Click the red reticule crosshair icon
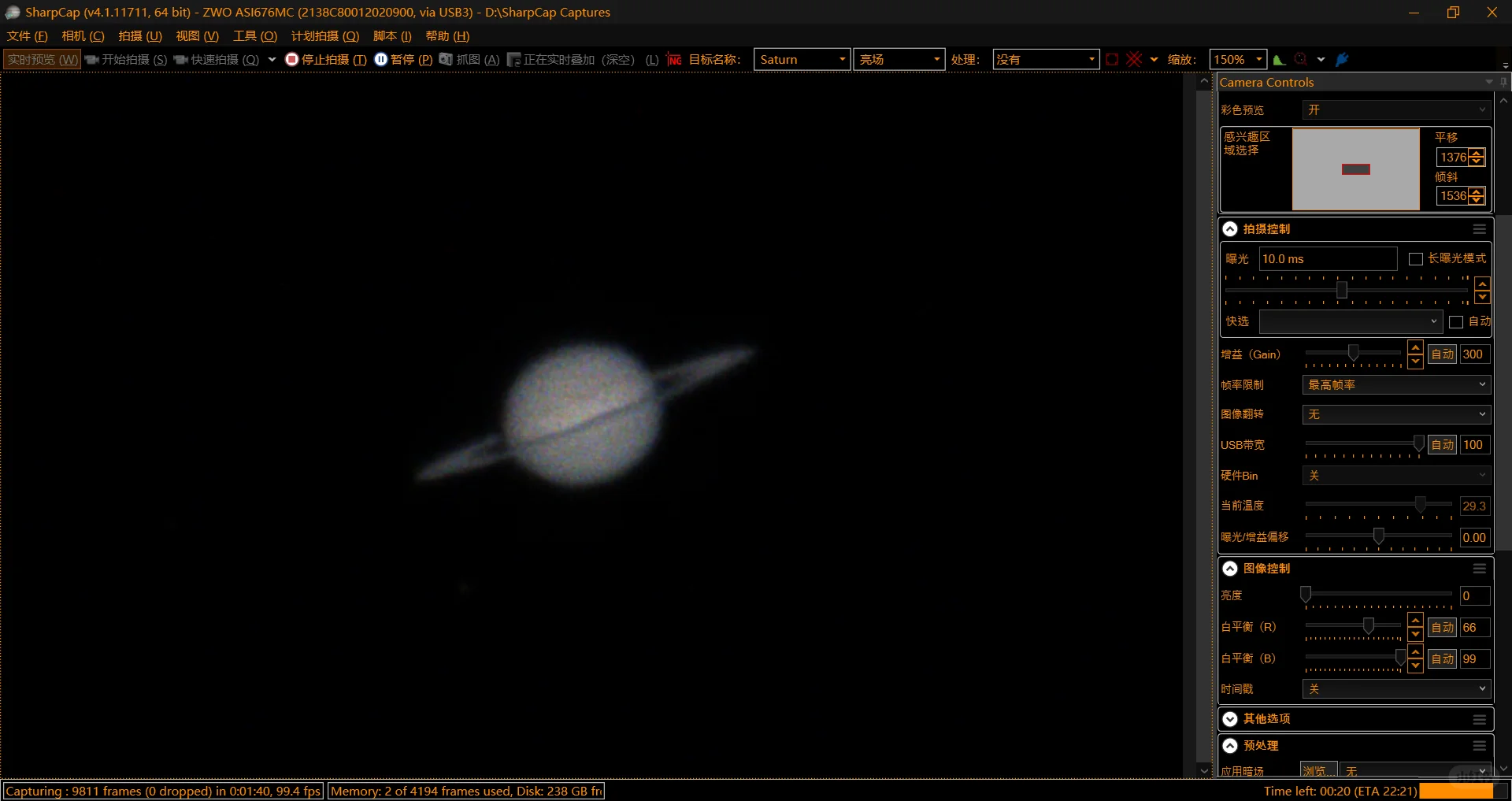Viewport: 1512px width, 801px height. click(x=1134, y=59)
